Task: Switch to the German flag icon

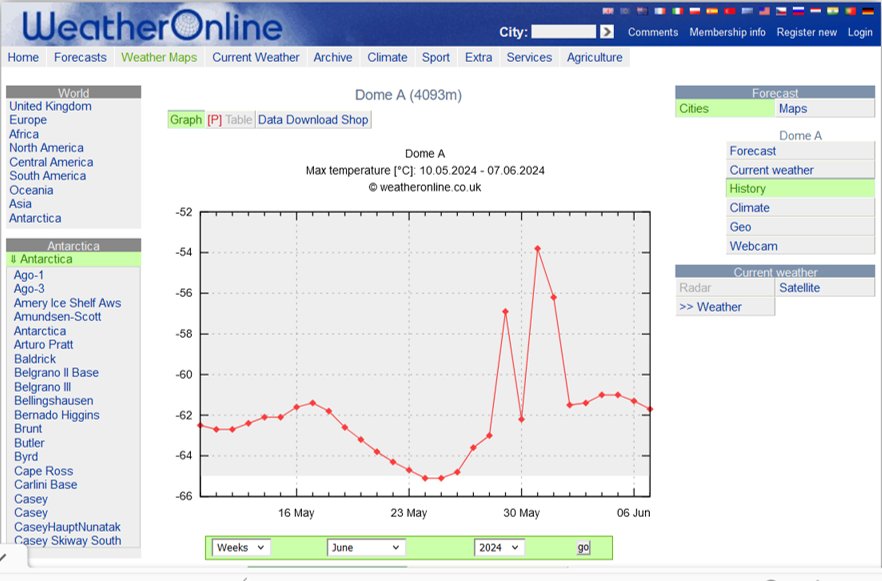Action: point(868,11)
